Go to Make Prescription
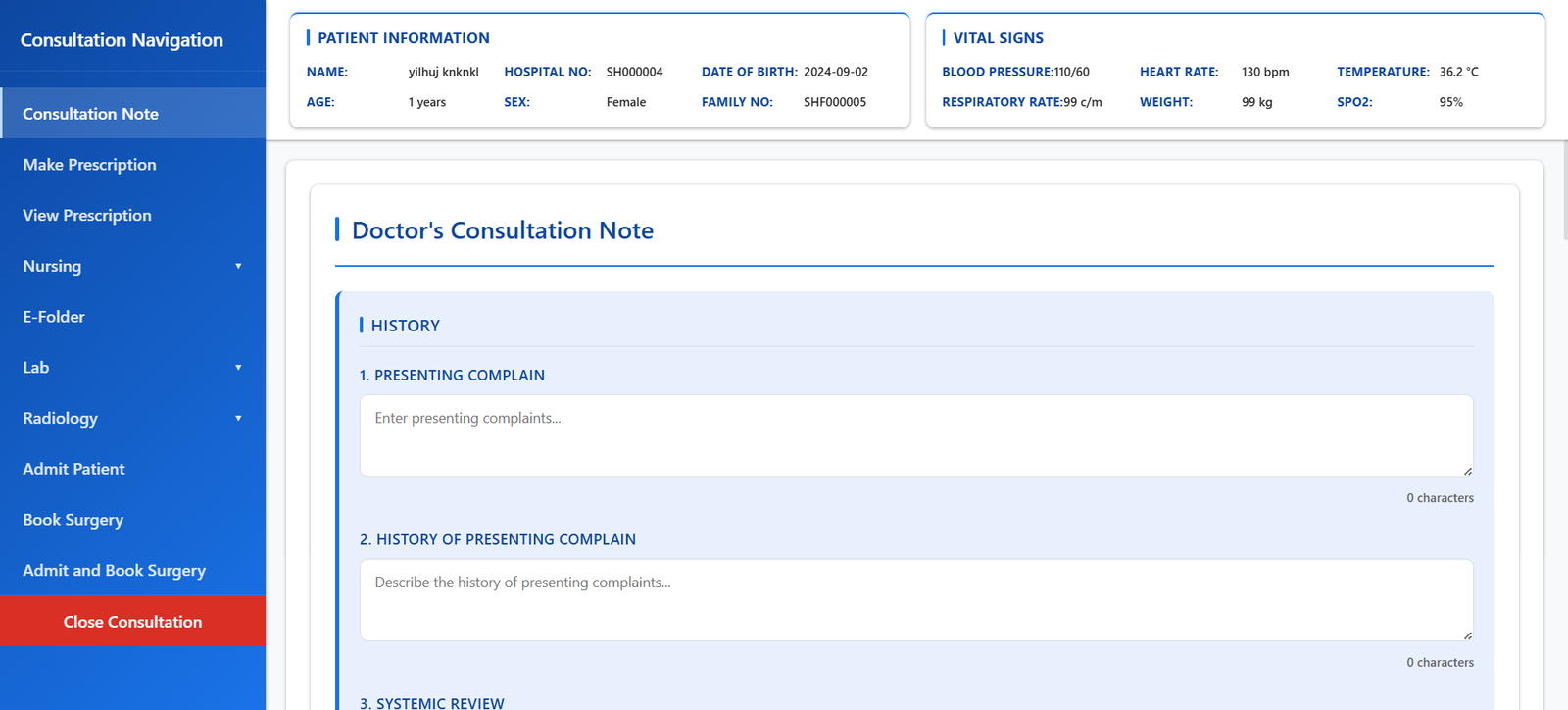Image resolution: width=1568 pixels, height=710 pixels. pyautogui.click(x=89, y=165)
